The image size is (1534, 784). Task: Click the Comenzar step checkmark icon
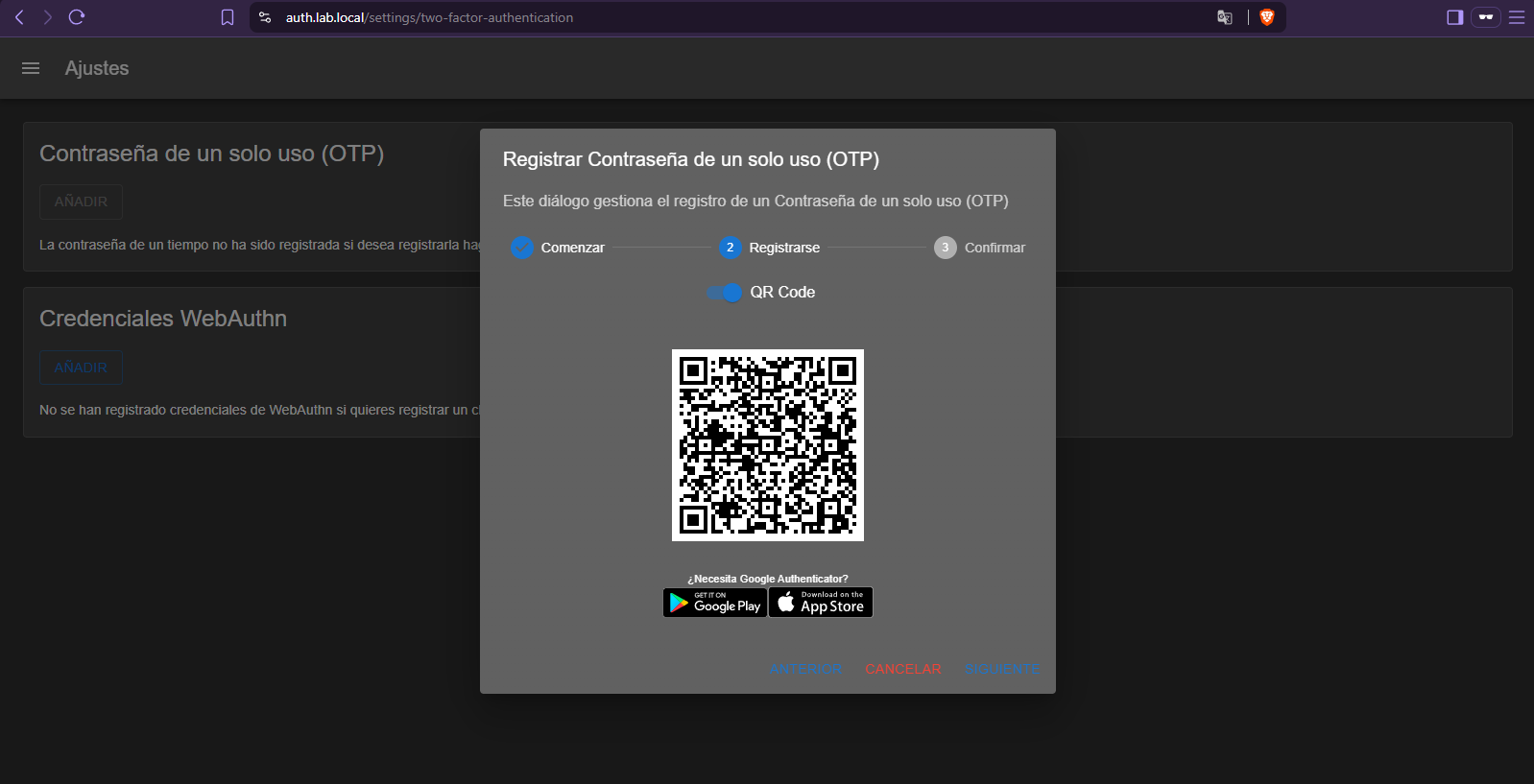tap(522, 248)
